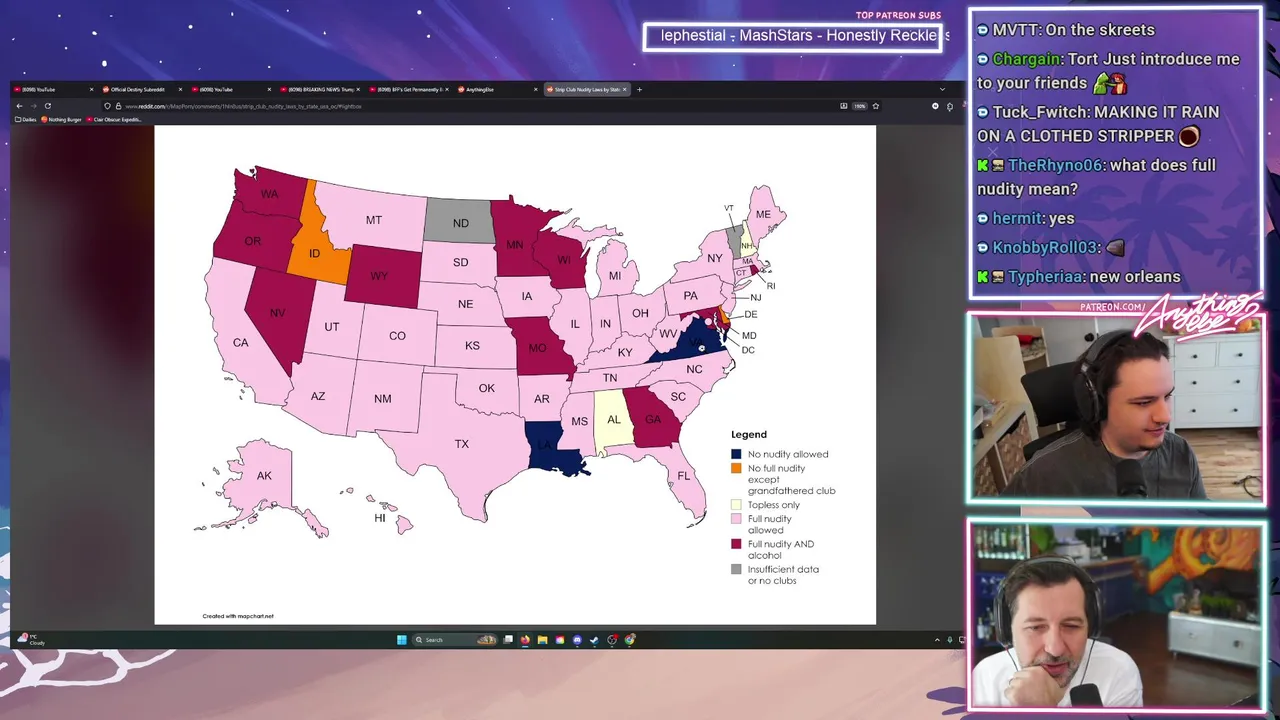Open the Dailies bookmarks folder
1280x720 pixels.
point(26,119)
